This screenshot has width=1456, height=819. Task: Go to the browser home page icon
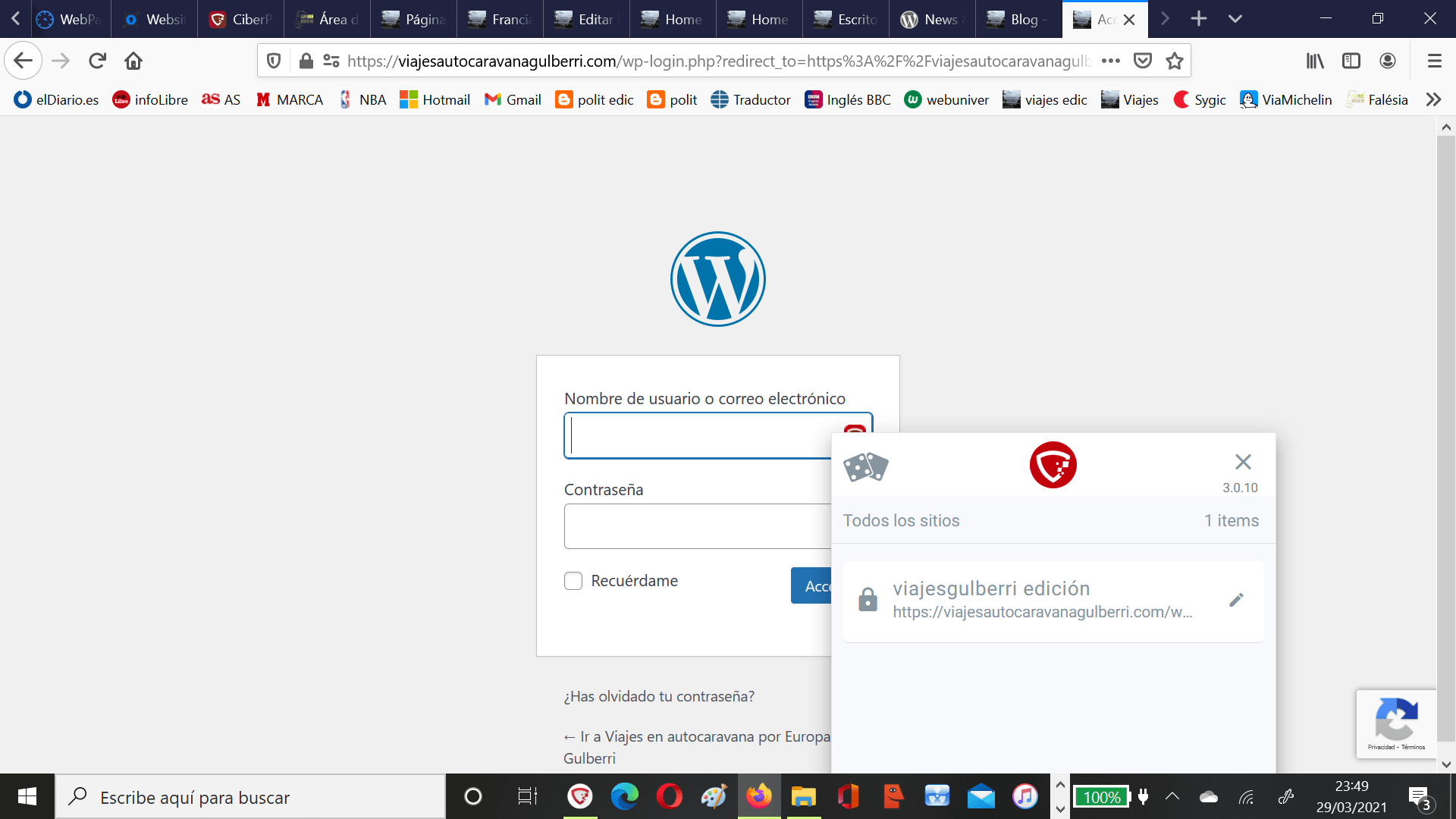pos(133,61)
